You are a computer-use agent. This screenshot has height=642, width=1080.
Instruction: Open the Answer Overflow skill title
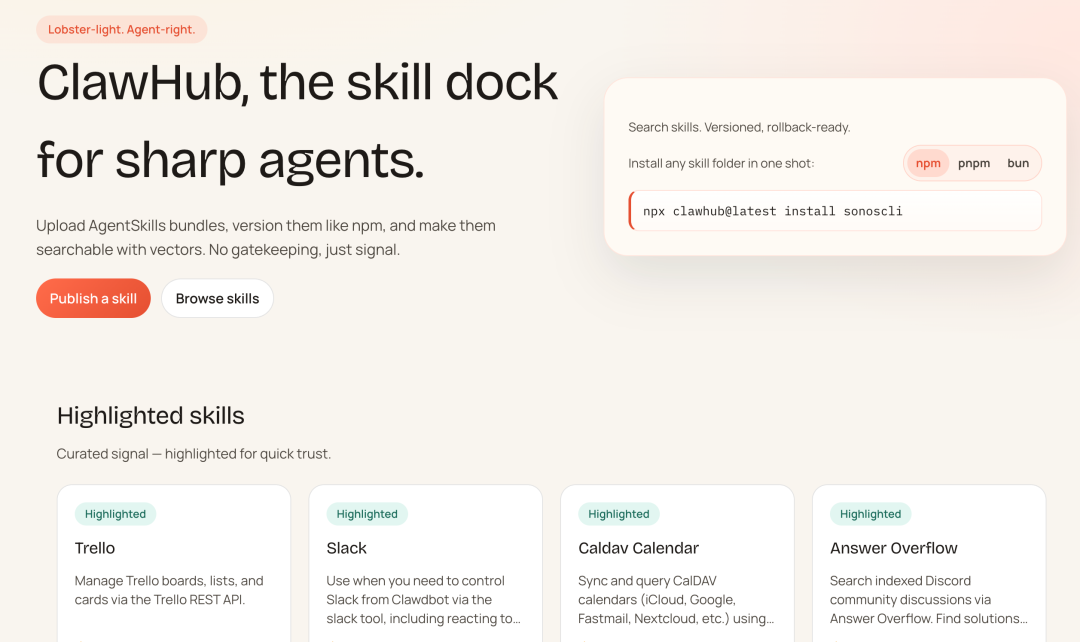pos(893,548)
